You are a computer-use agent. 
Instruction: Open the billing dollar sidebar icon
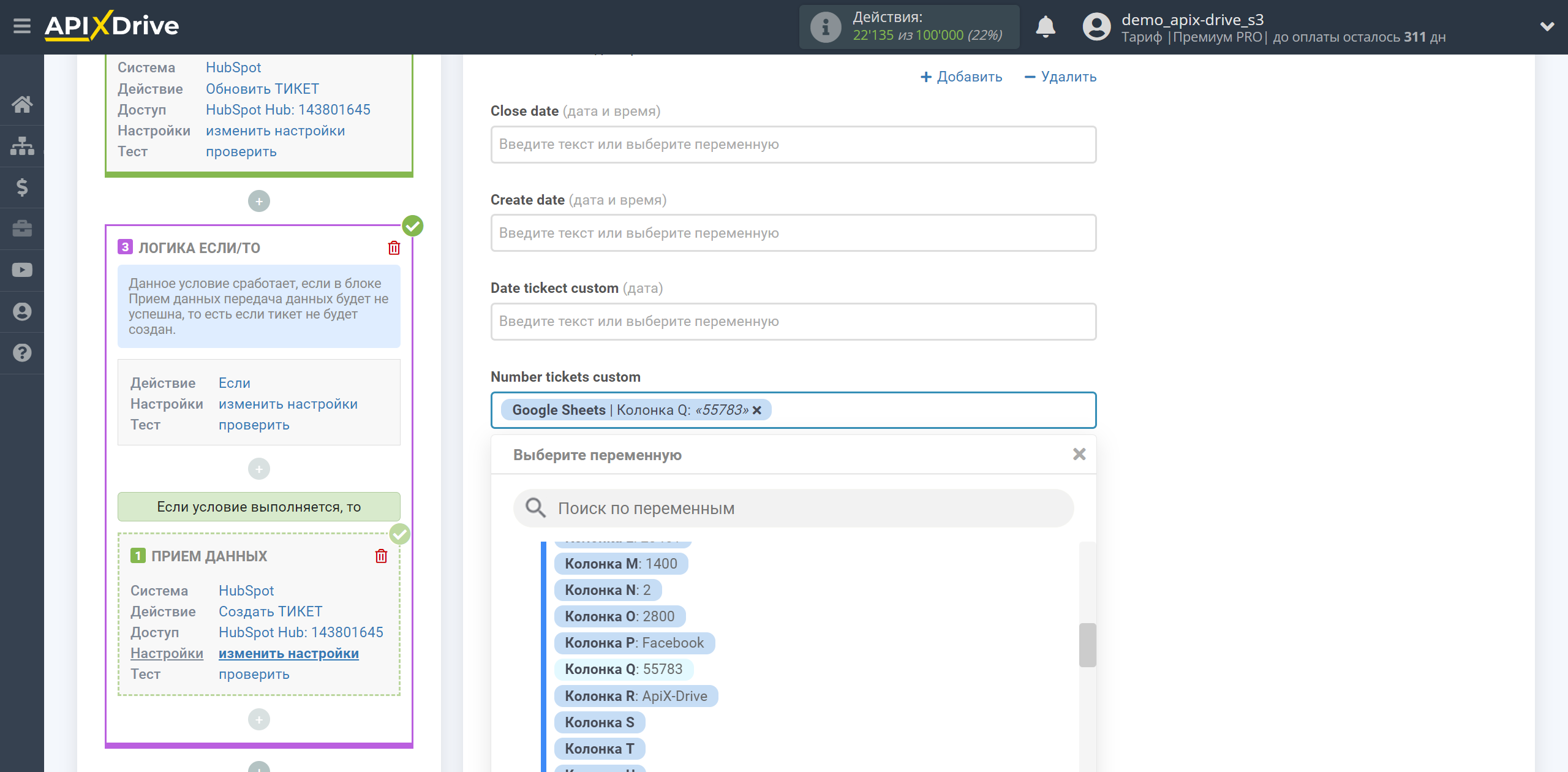tap(22, 187)
